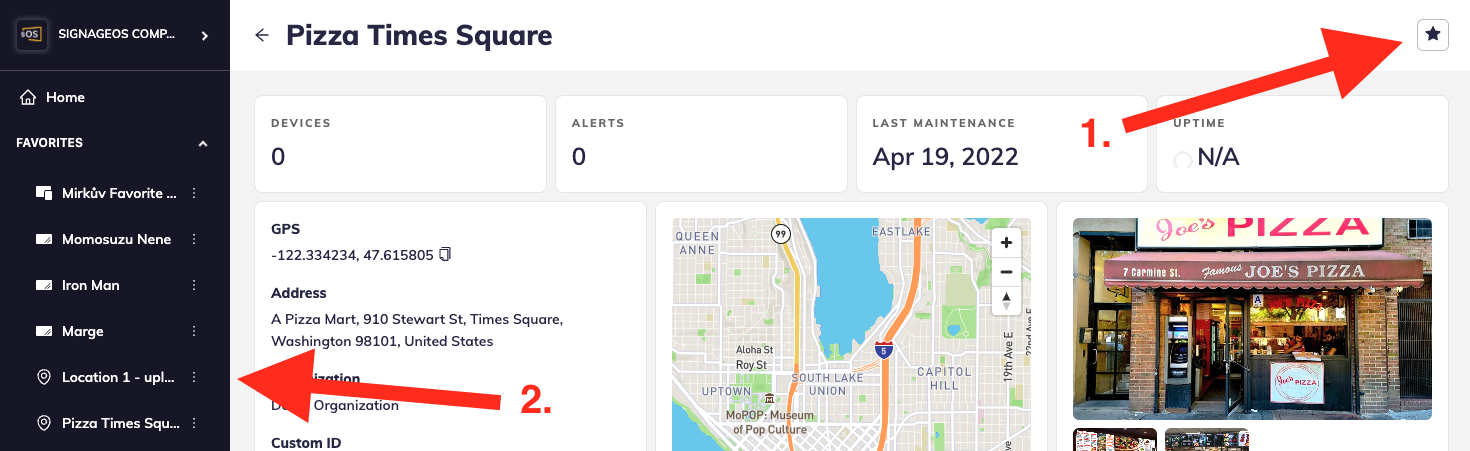This screenshot has height=451, width=1470.
Task: Open the options menu for Location 1
Action: [x=194, y=377]
